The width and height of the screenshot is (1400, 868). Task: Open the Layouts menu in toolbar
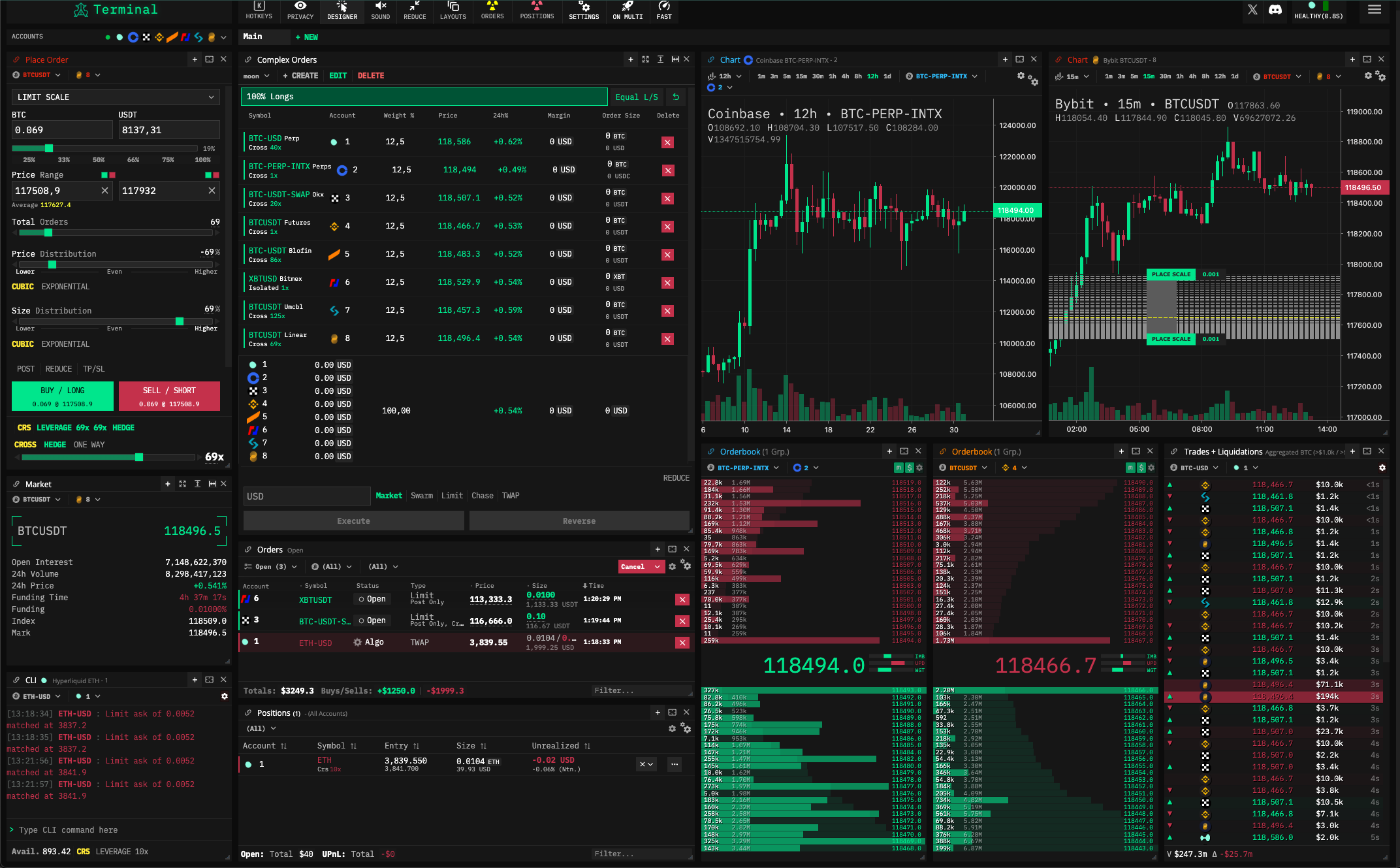point(453,10)
